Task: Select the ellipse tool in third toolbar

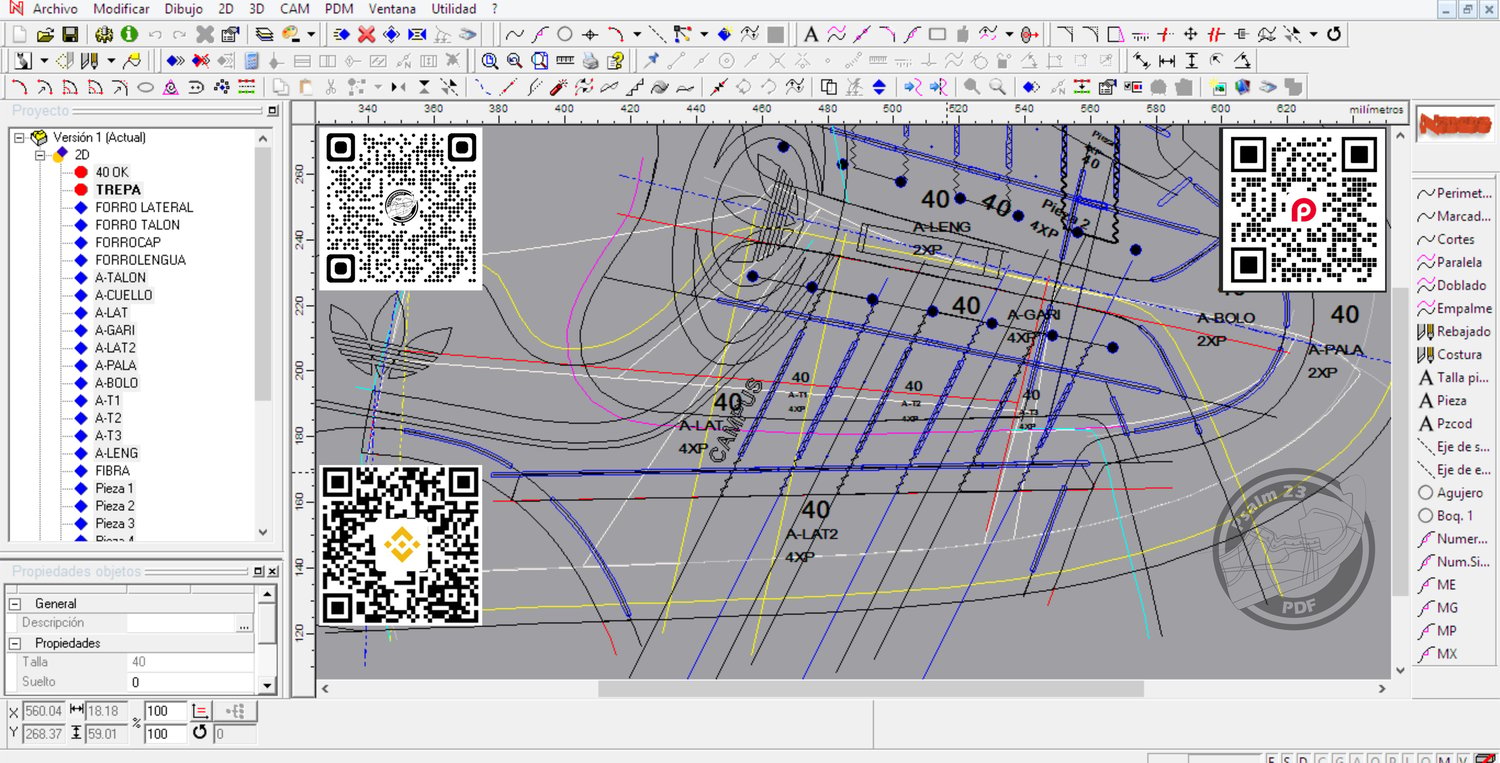Action: (x=145, y=87)
